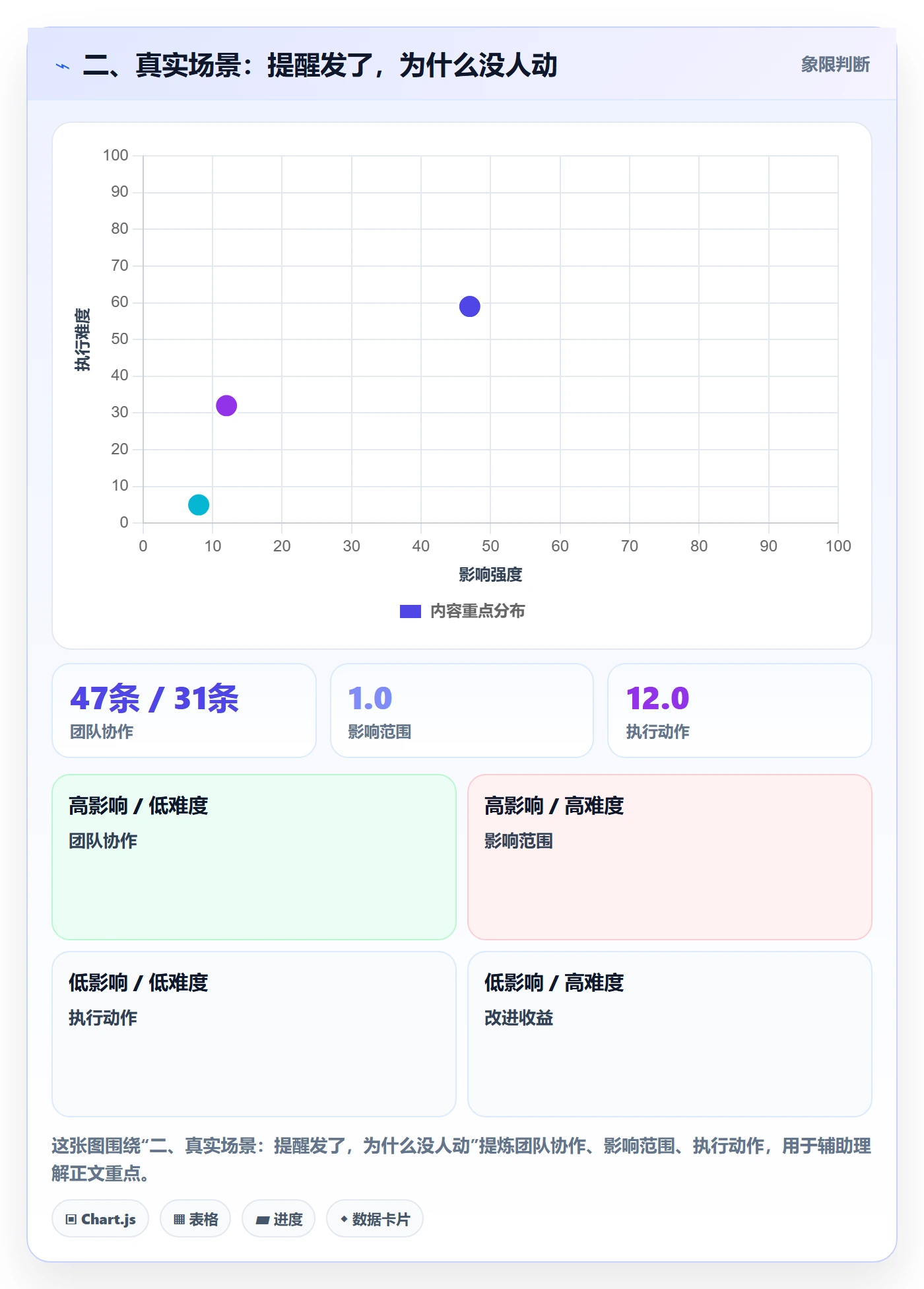Click the 47条 / 31条 团队协作 stat card

click(184, 711)
